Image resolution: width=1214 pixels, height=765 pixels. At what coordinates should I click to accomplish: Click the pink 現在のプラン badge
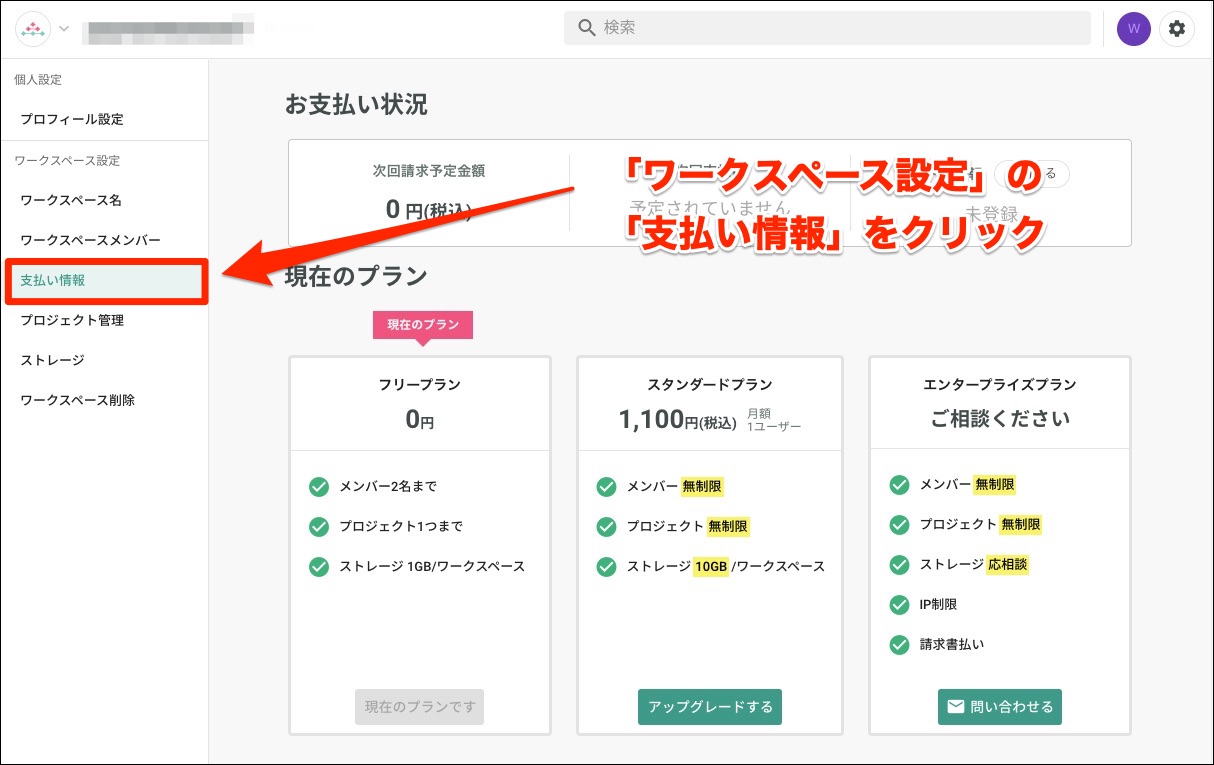tap(422, 325)
